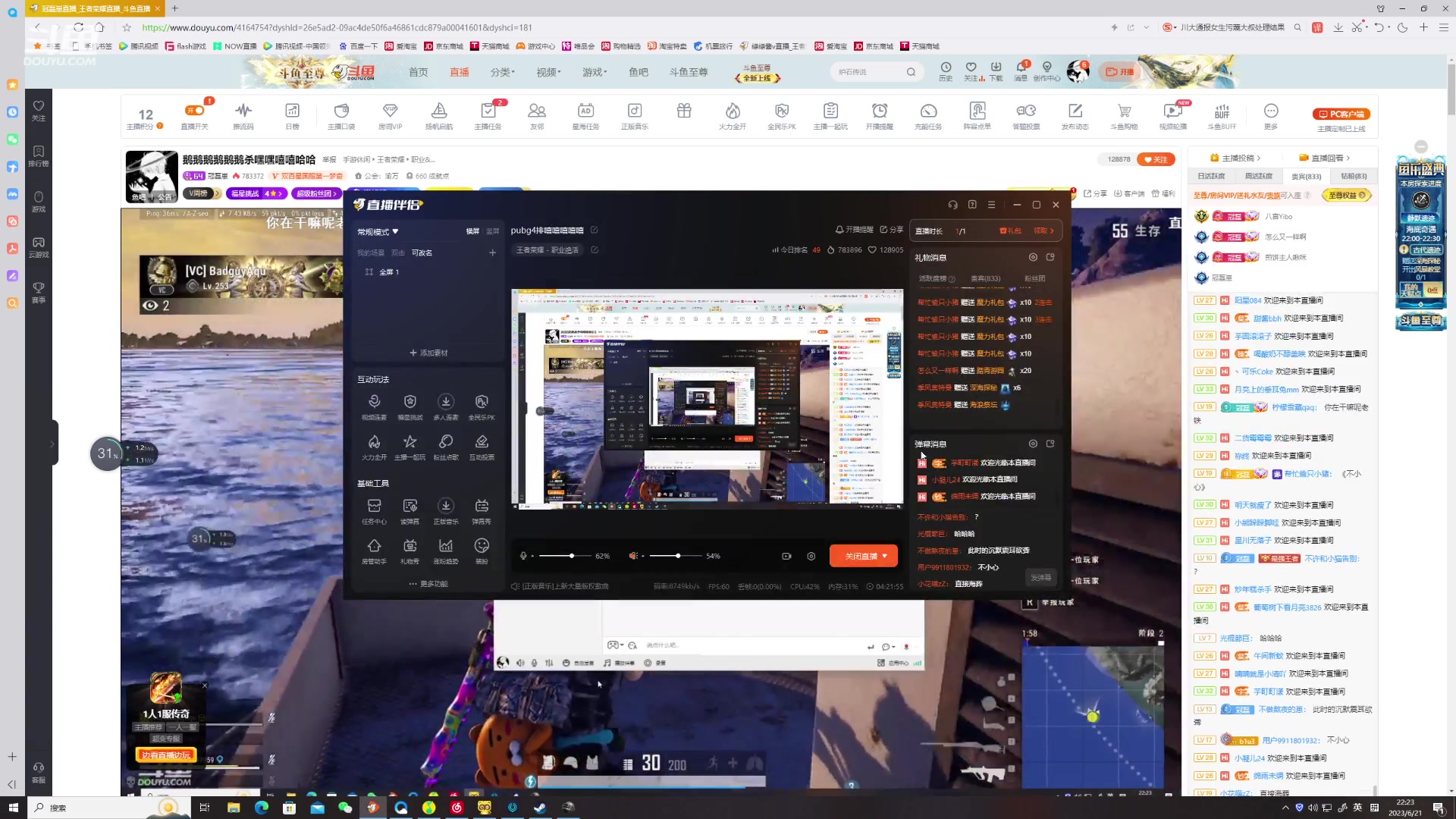Open the Windows Start menu
The width and height of the screenshot is (1456, 819).
[13, 808]
